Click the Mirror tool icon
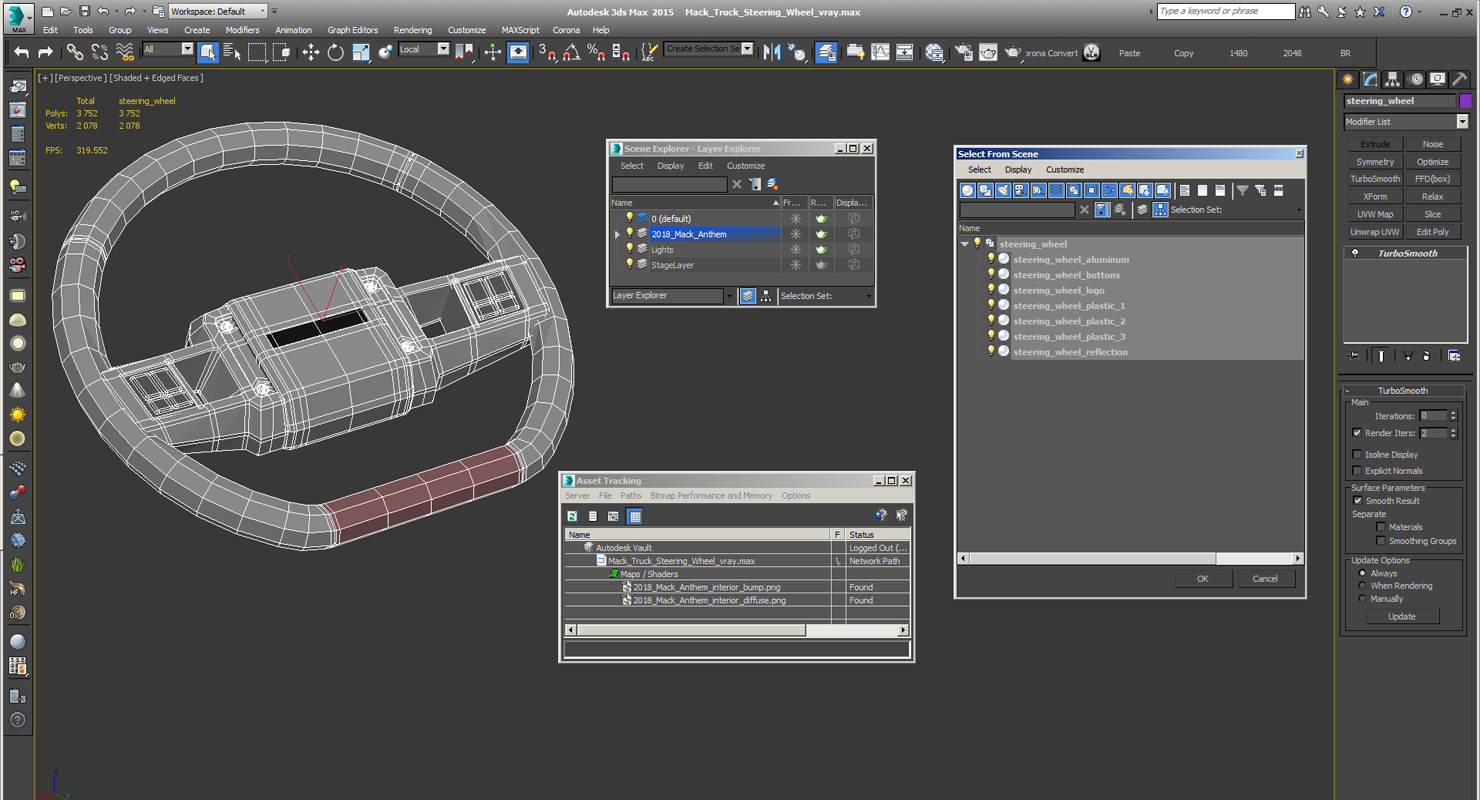This screenshot has width=1480, height=800. coord(772,52)
